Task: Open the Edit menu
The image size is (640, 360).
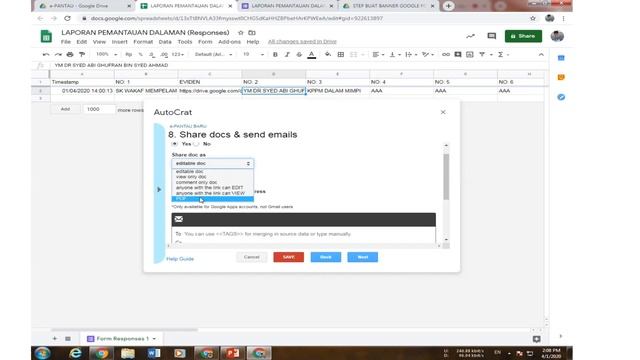Action: pos(82,42)
